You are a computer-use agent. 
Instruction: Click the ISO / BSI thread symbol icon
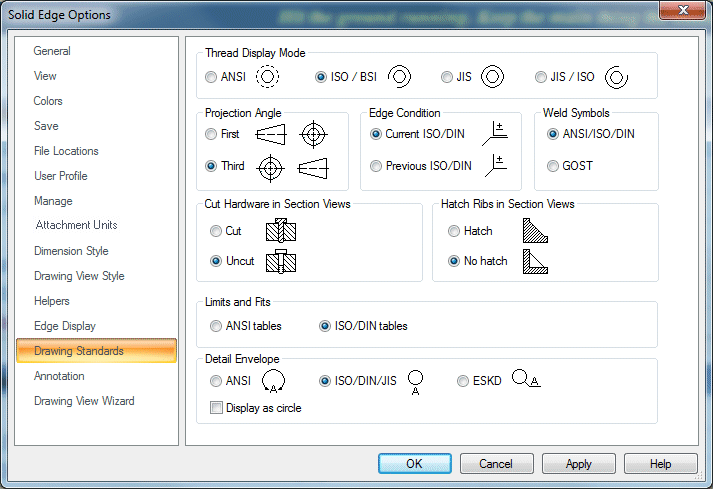pos(399,76)
